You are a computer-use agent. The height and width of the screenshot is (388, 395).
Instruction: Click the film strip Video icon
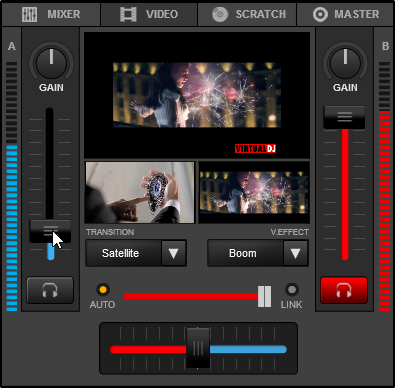point(128,14)
